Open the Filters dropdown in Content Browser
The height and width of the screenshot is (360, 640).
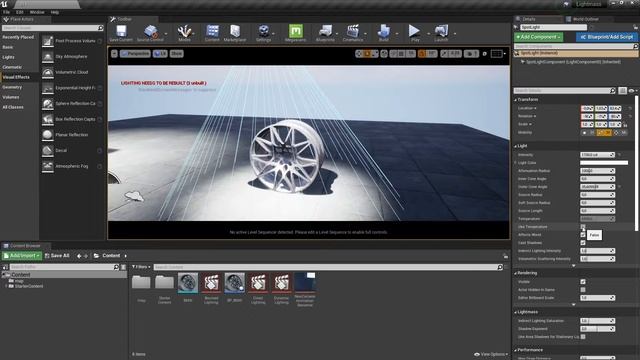(x=141, y=267)
